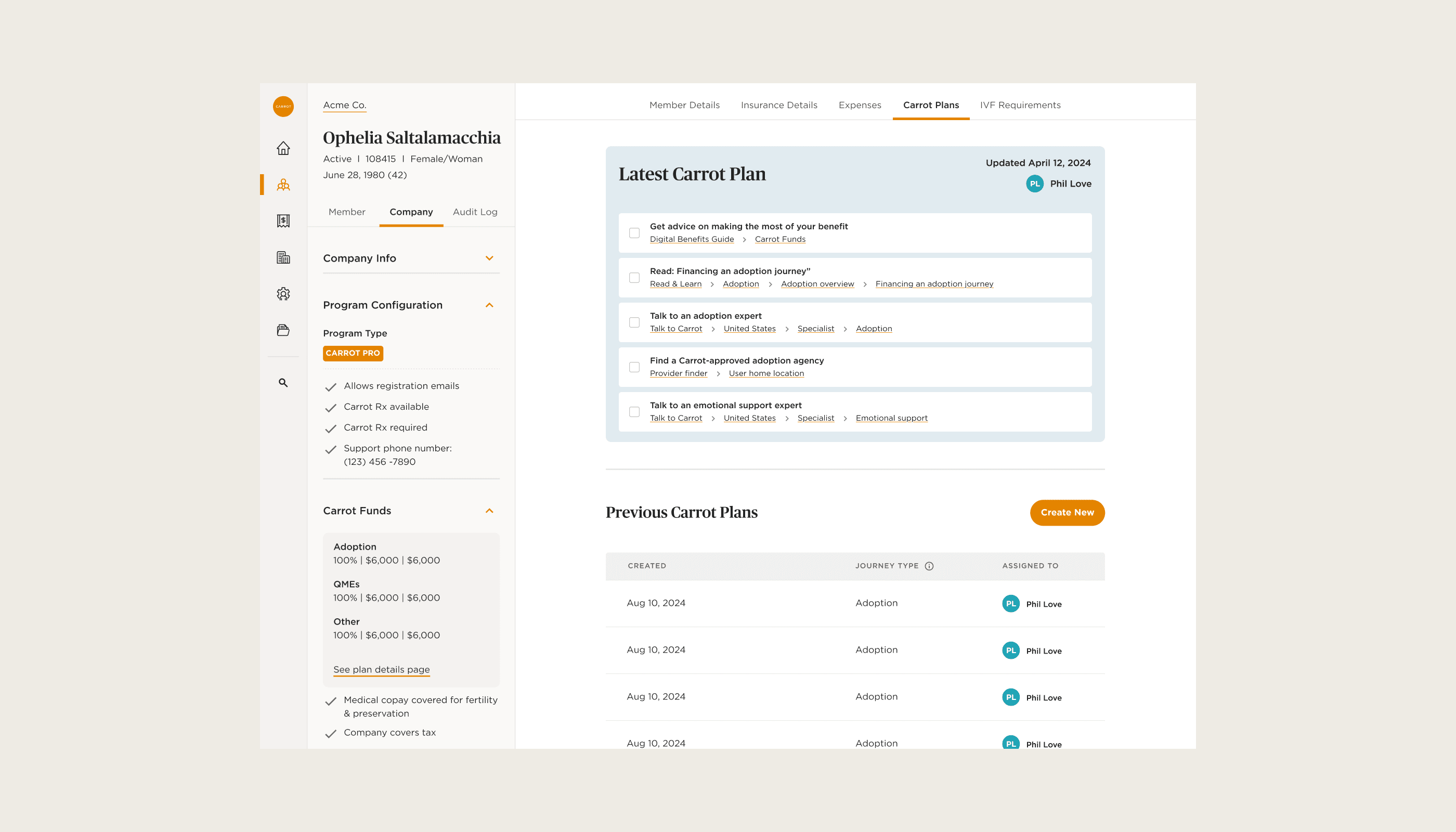This screenshot has height=832, width=1456.
Task: Click the CARROT PRO orange badge
Action: tap(353, 353)
